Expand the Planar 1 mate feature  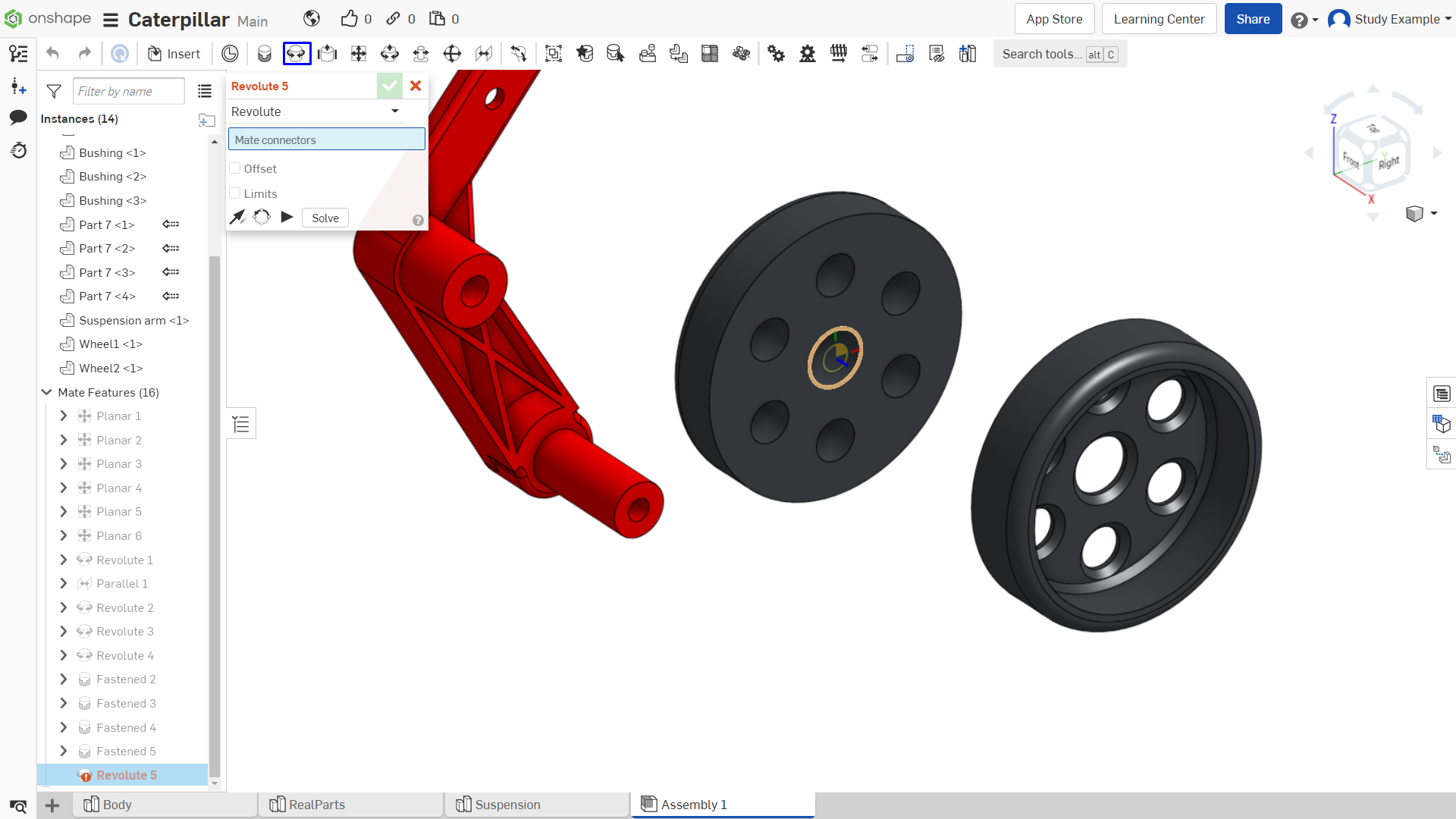(64, 416)
